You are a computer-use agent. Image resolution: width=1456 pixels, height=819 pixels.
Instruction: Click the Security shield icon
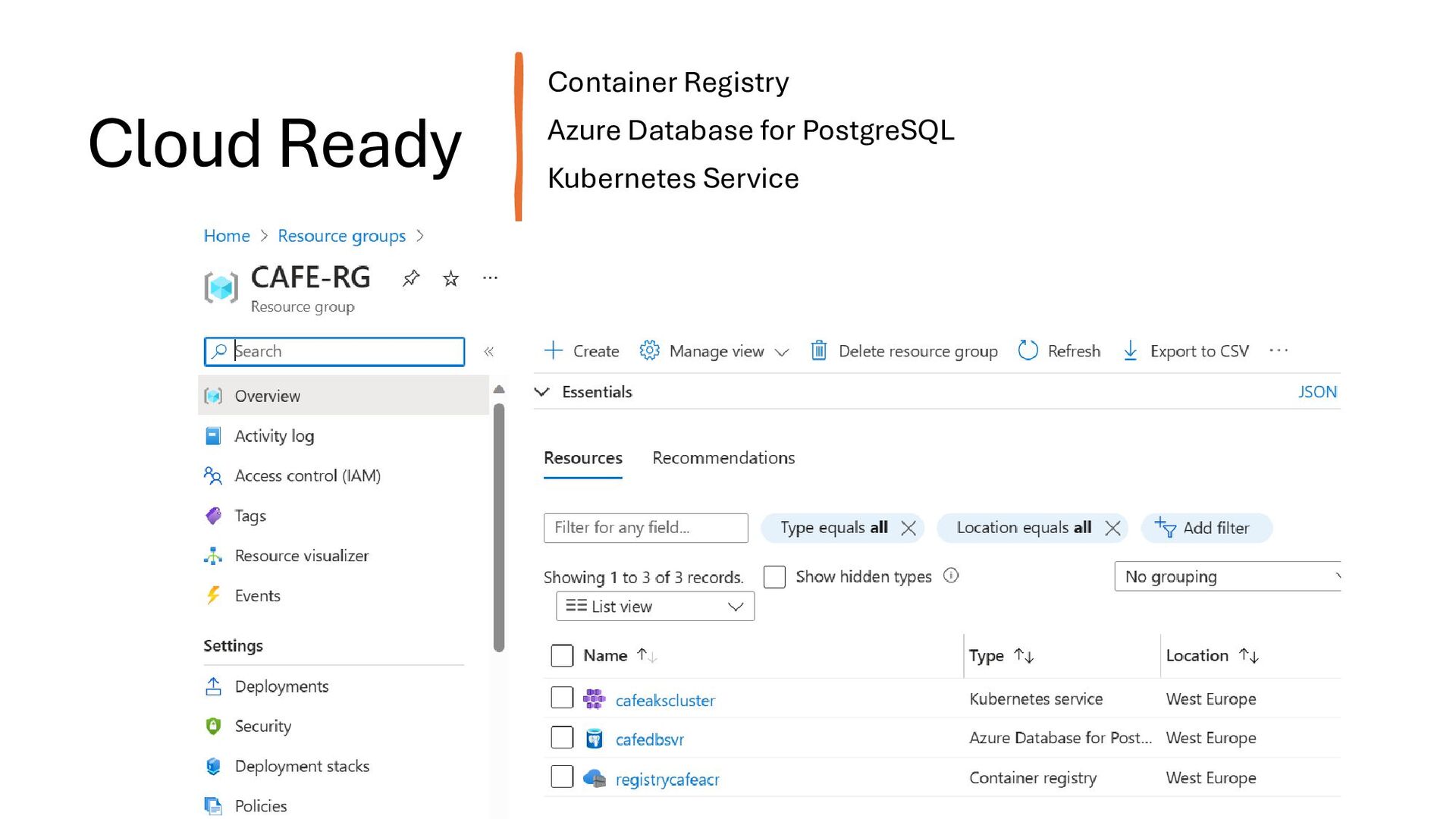click(213, 726)
